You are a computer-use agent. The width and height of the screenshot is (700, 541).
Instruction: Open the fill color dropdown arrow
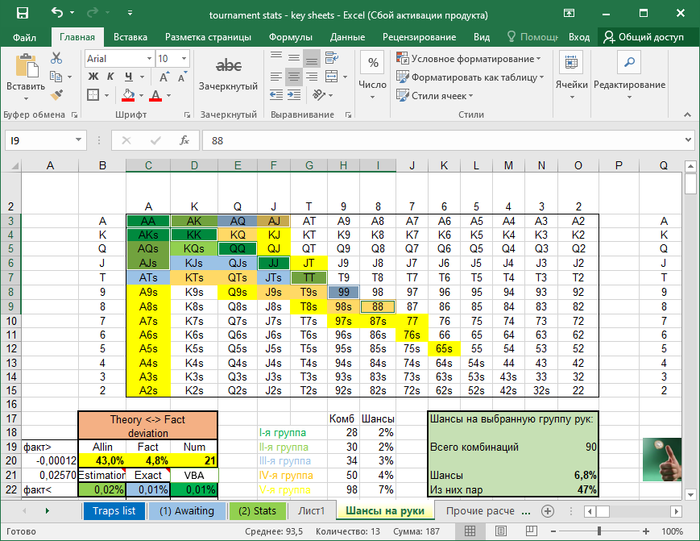(141, 95)
